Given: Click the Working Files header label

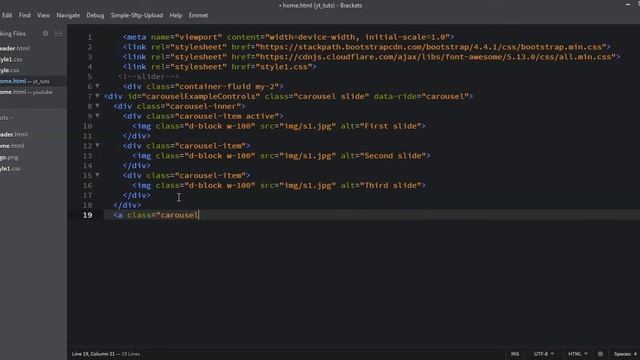Looking at the screenshot, I should pos(13,33).
